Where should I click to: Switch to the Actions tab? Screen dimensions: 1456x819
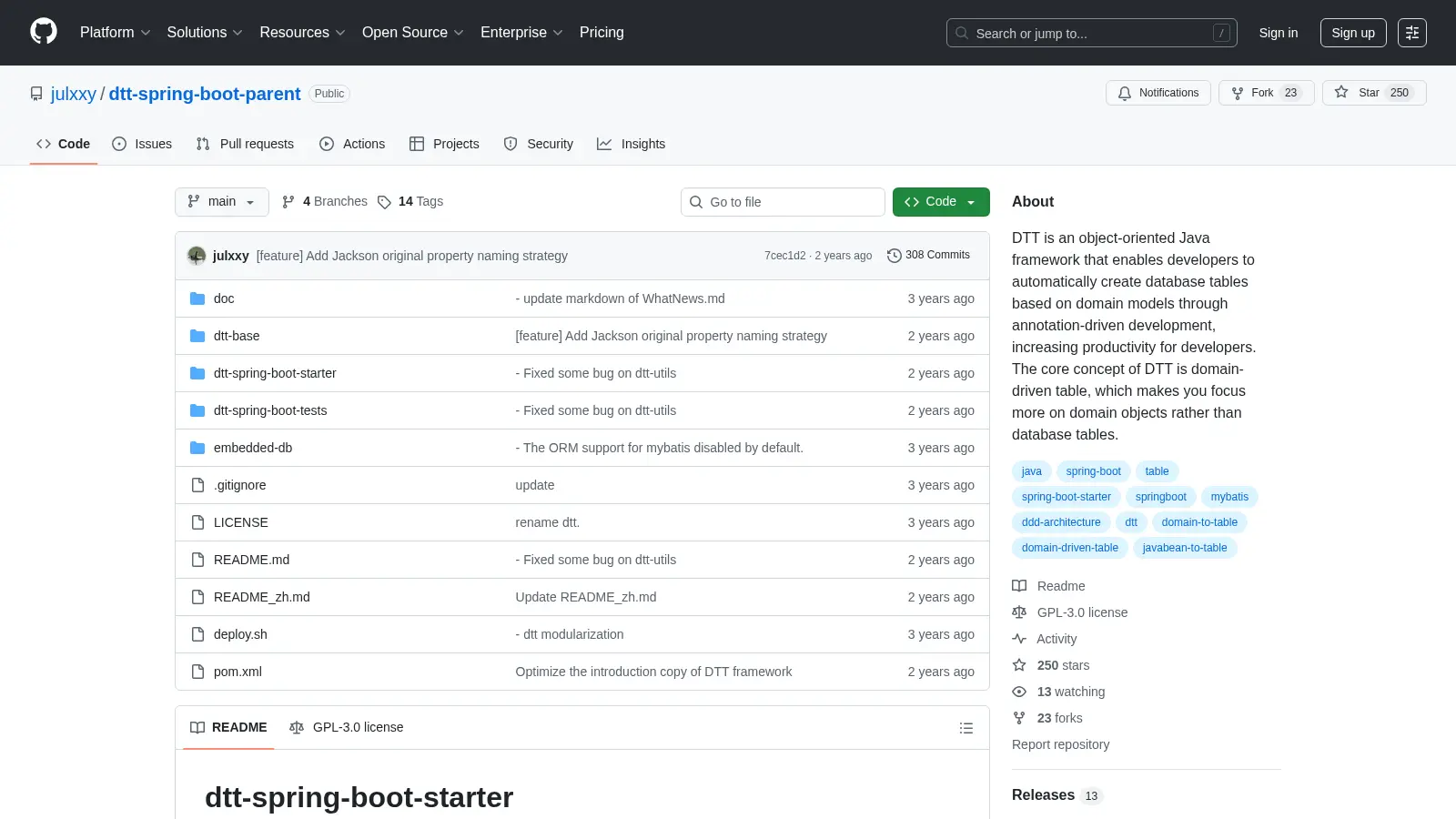click(x=352, y=144)
